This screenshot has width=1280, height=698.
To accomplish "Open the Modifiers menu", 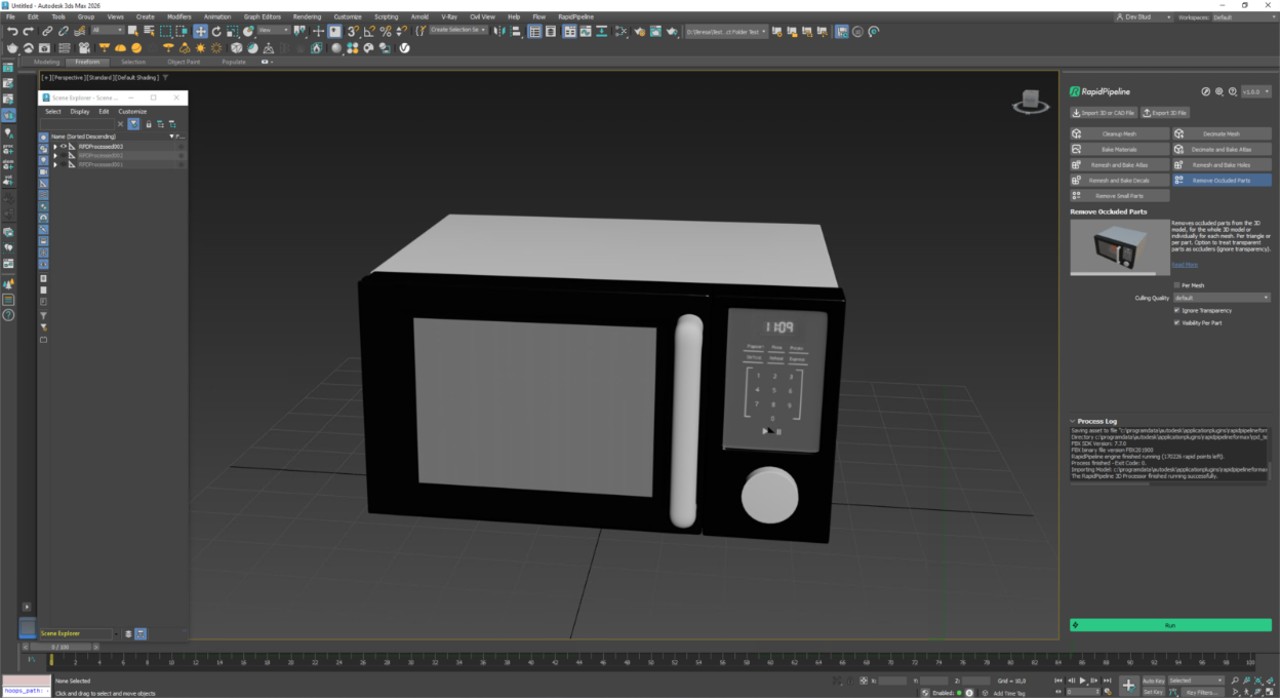I will pos(179,17).
